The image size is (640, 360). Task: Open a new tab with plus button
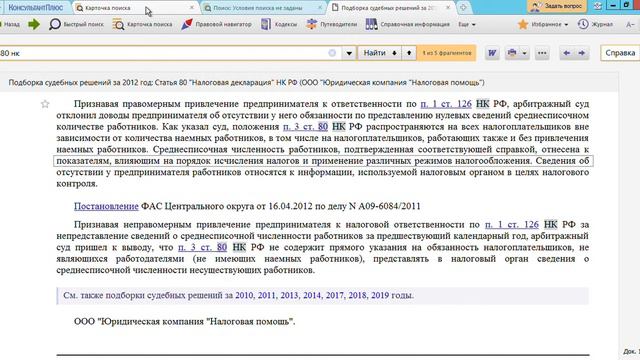[x=463, y=7]
